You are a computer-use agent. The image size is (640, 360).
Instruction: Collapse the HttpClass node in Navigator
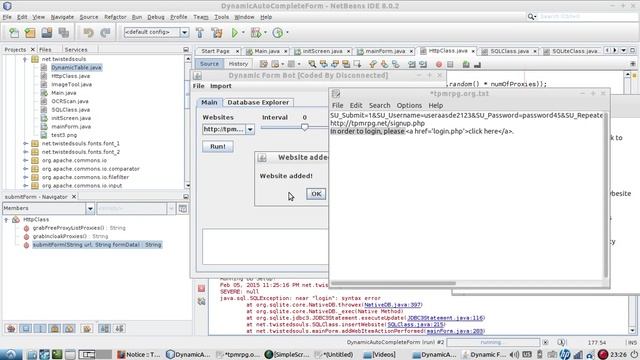[6, 220]
